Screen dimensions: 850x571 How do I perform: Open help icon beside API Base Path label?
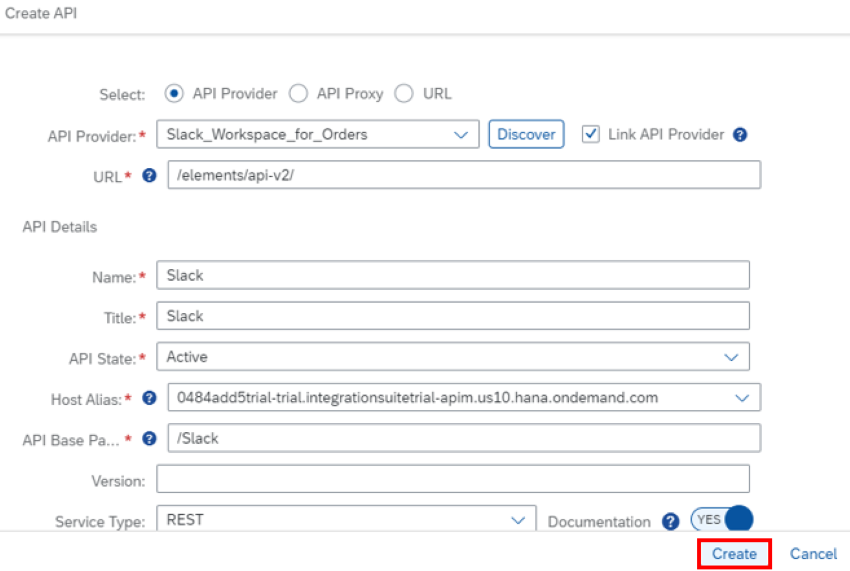(x=149, y=439)
